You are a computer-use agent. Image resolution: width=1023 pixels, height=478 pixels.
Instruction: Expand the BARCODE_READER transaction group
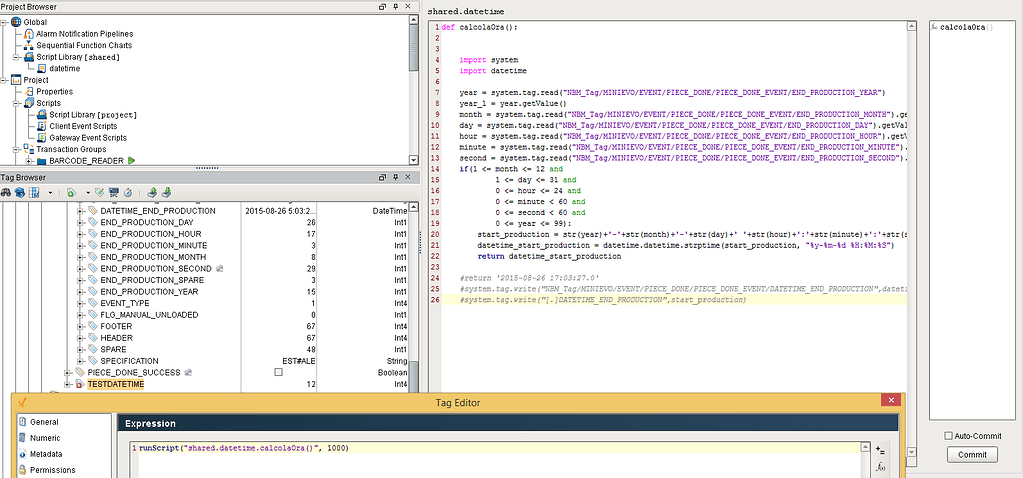[x=29, y=160]
